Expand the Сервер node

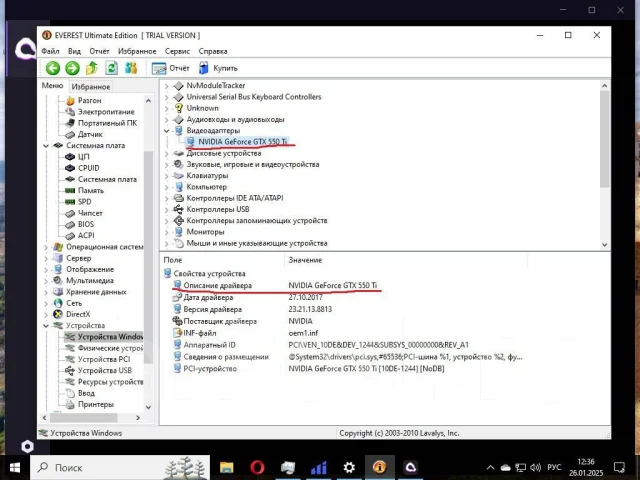point(46,258)
